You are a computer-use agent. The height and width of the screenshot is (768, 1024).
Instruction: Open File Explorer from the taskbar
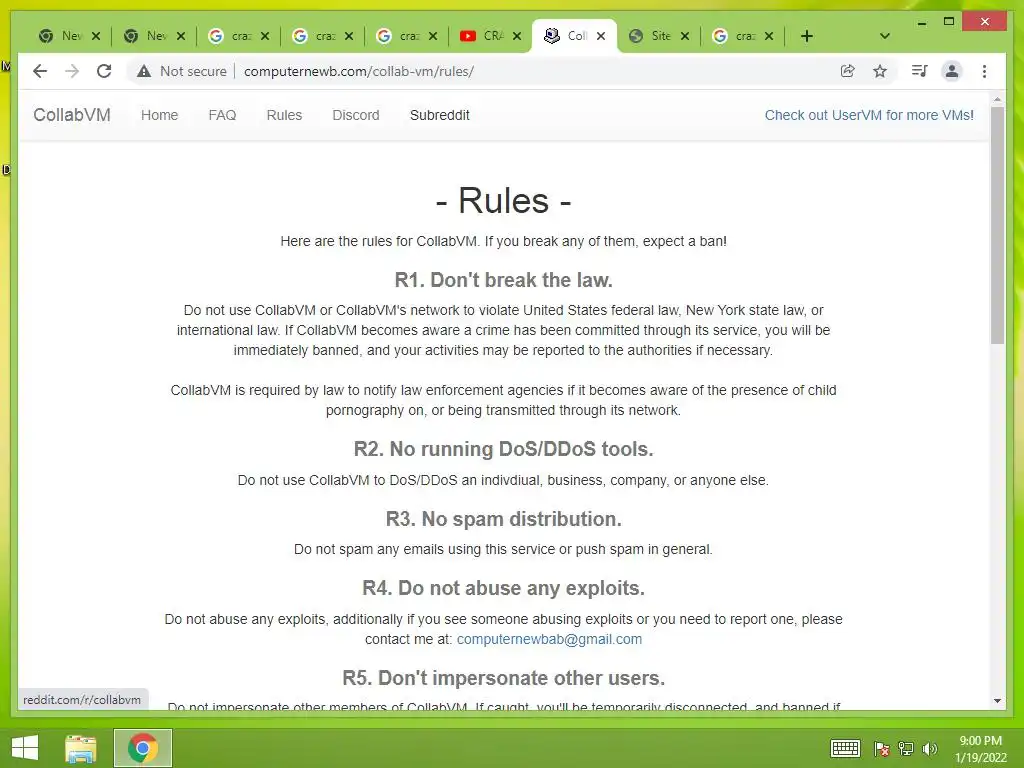81,748
